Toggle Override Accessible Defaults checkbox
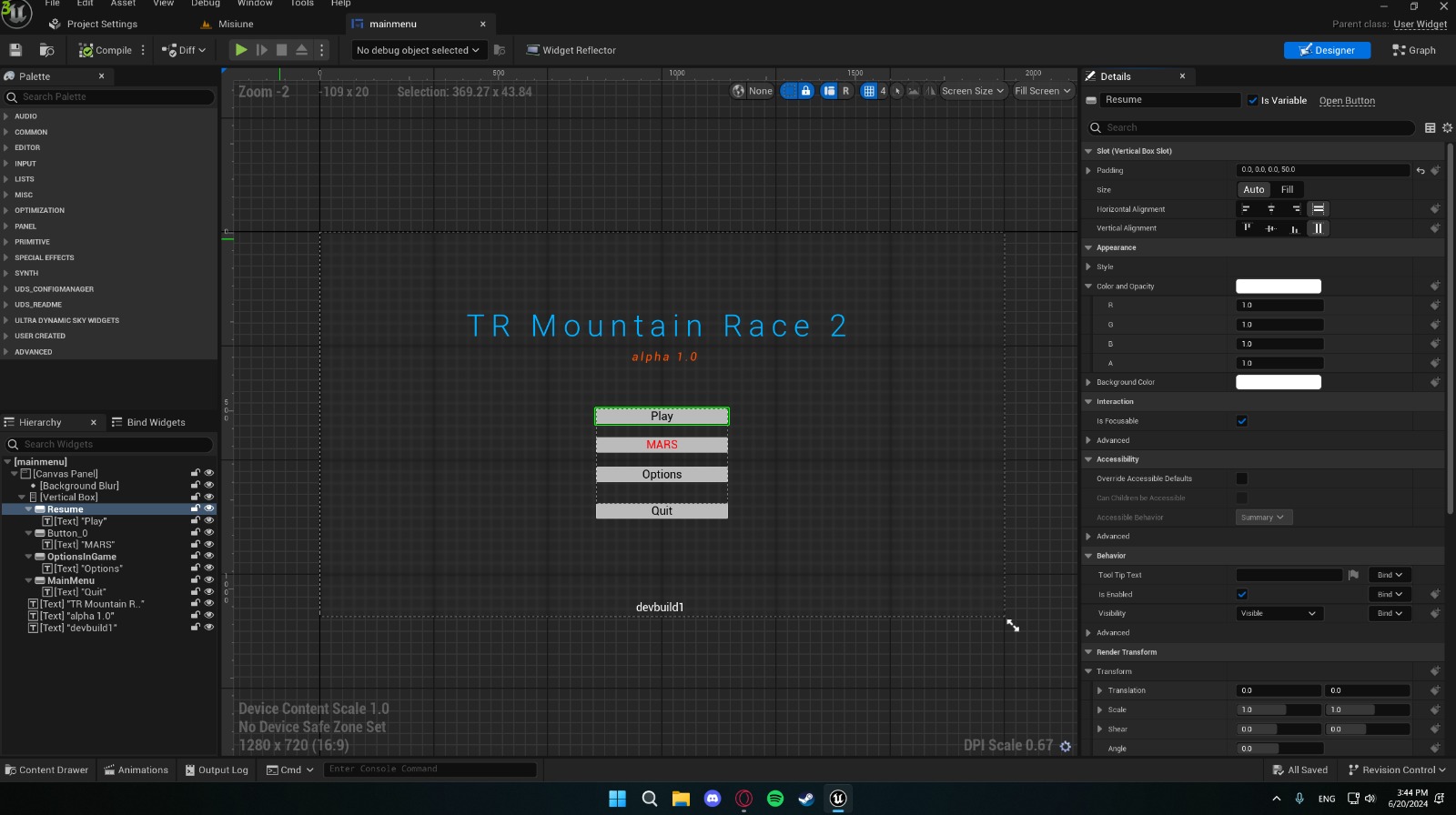 click(1242, 478)
